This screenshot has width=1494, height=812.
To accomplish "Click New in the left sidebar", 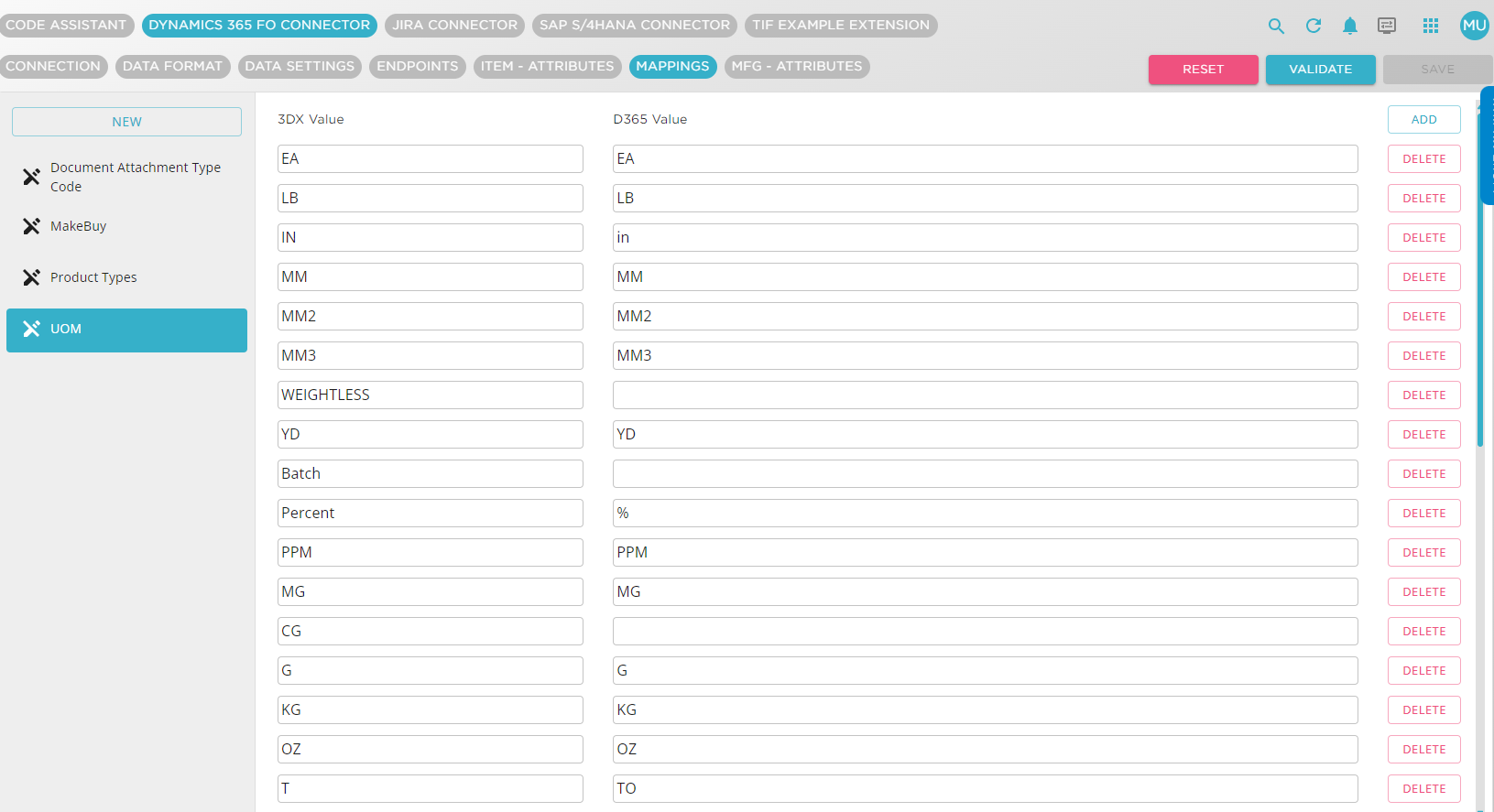I will click(x=126, y=122).
